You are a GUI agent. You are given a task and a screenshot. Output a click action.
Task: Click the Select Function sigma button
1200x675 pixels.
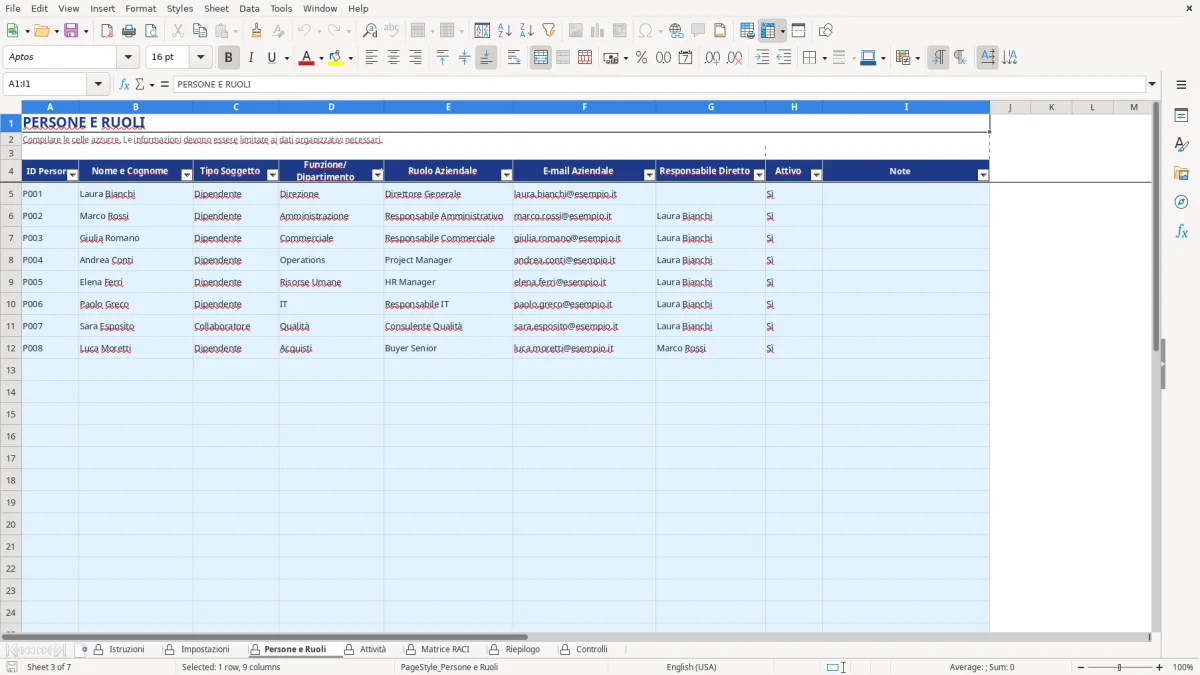click(x=140, y=84)
